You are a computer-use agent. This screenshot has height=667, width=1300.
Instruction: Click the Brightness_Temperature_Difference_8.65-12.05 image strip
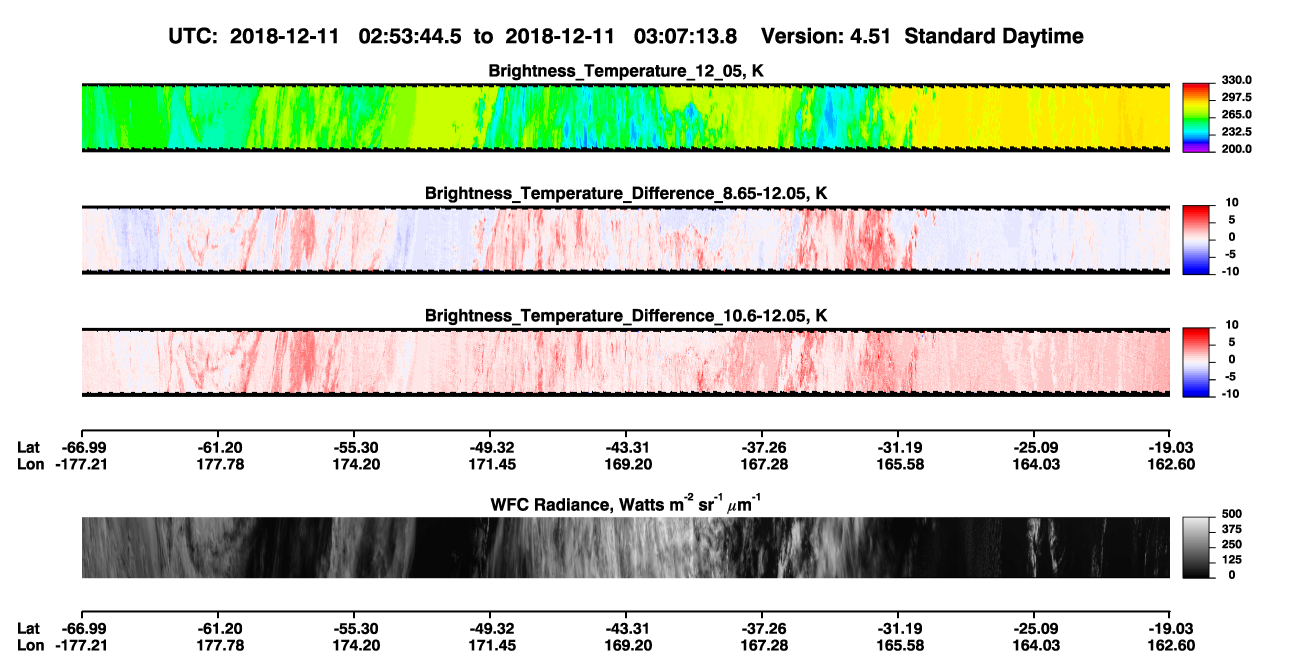[x=626, y=239]
